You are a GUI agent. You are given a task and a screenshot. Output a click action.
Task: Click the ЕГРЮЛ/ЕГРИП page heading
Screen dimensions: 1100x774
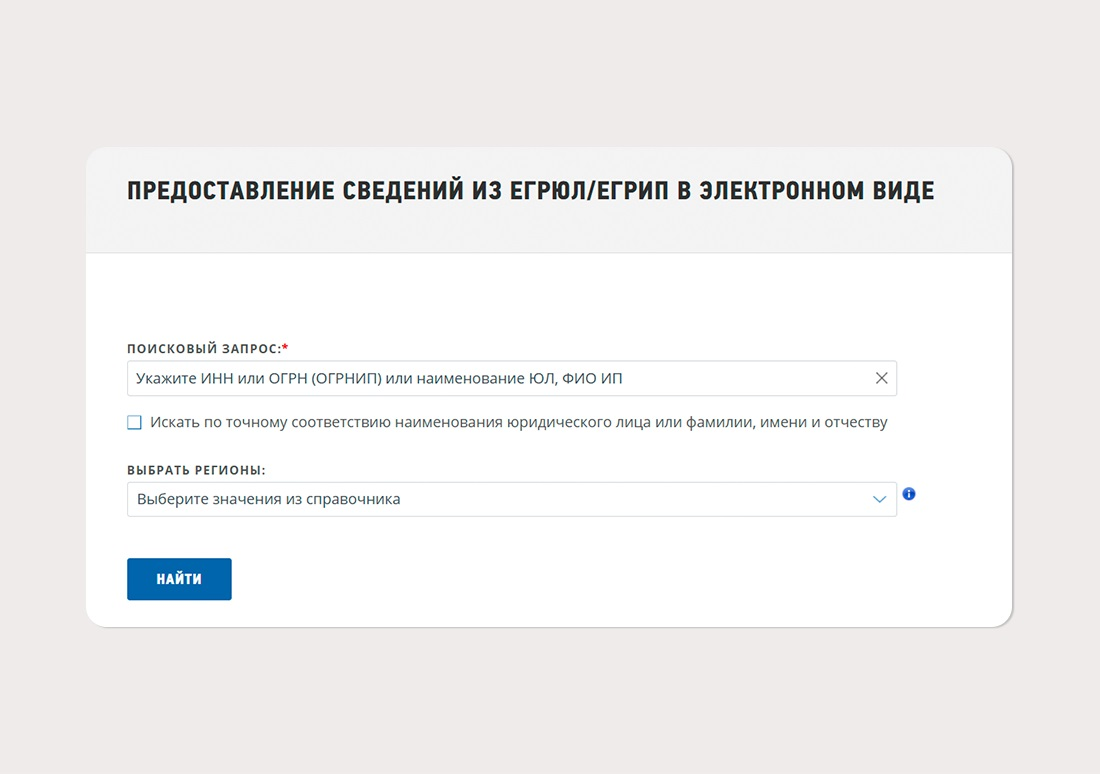530,191
